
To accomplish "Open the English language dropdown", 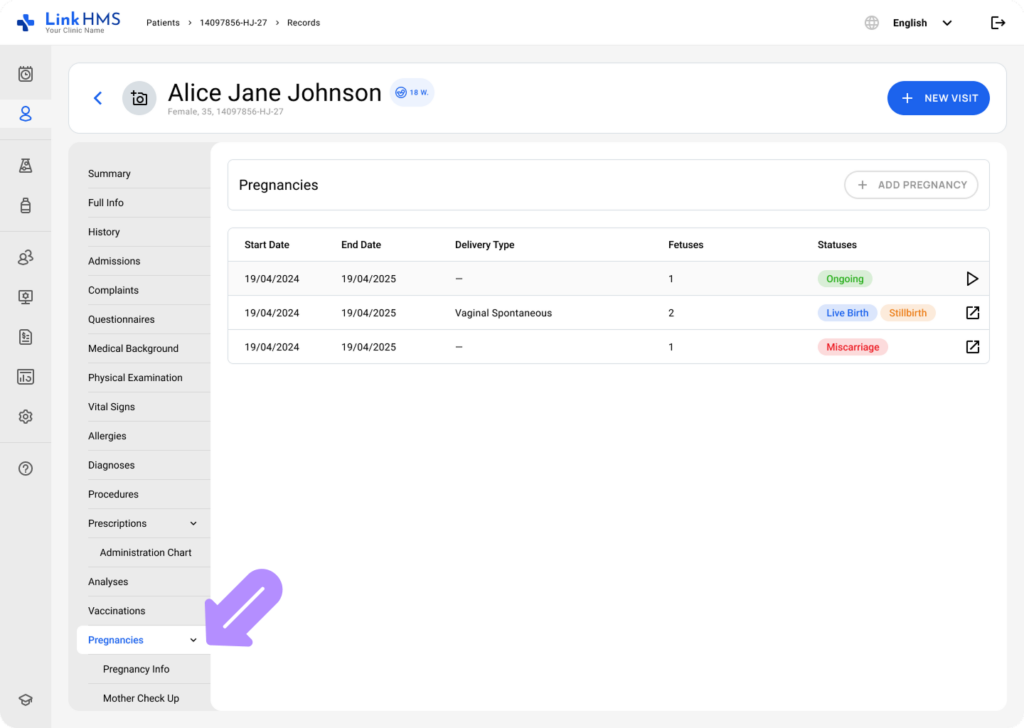I will (x=922, y=23).
